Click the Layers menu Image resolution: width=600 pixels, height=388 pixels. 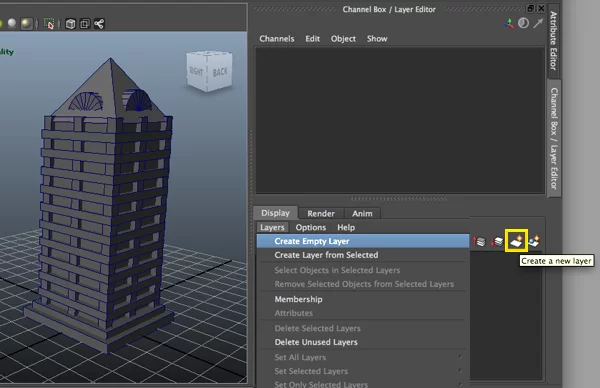pyautogui.click(x=272, y=227)
